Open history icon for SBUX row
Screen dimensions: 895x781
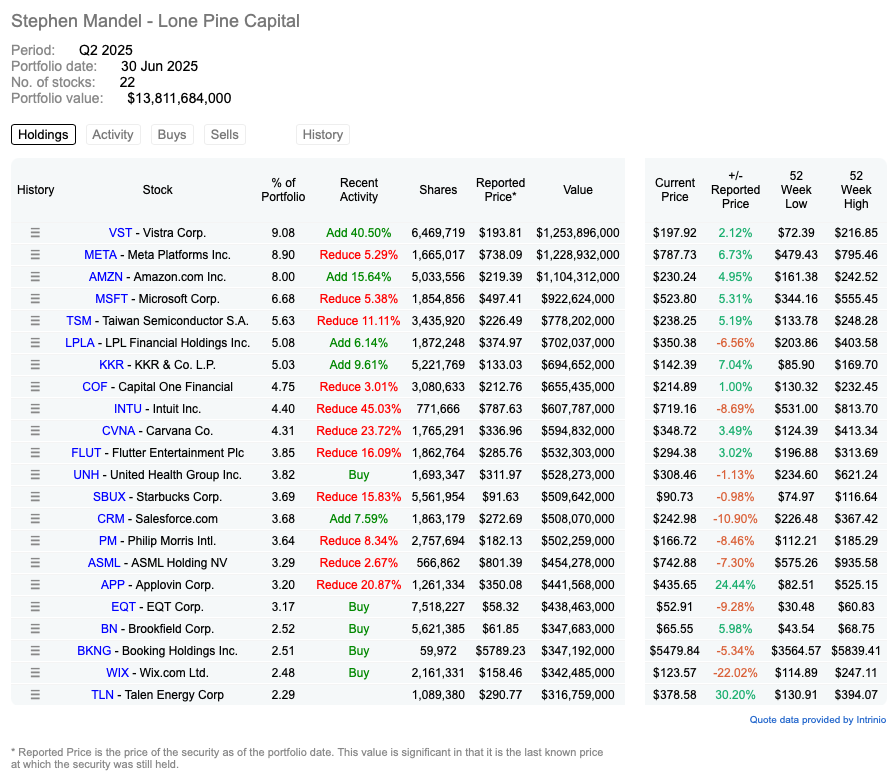pyautogui.click(x=35, y=497)
